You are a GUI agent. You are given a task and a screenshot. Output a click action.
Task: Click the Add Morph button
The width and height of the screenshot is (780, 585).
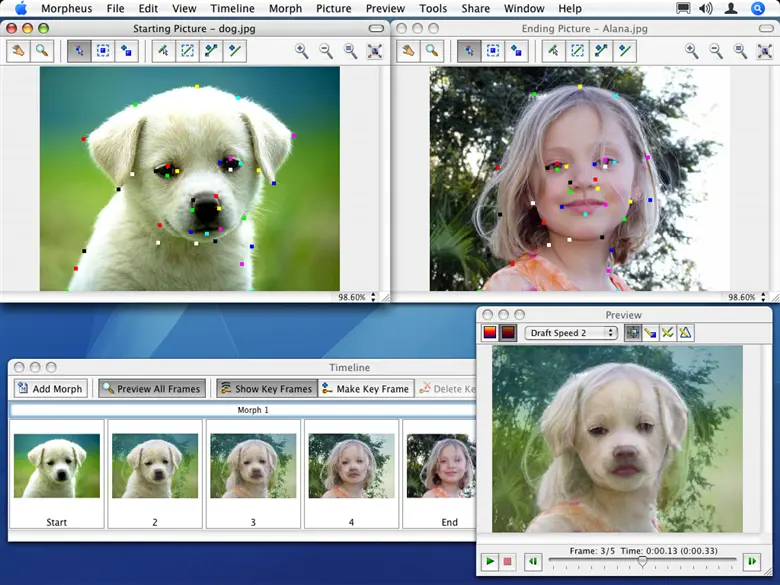pyautogui.click(x=50, y=389)
